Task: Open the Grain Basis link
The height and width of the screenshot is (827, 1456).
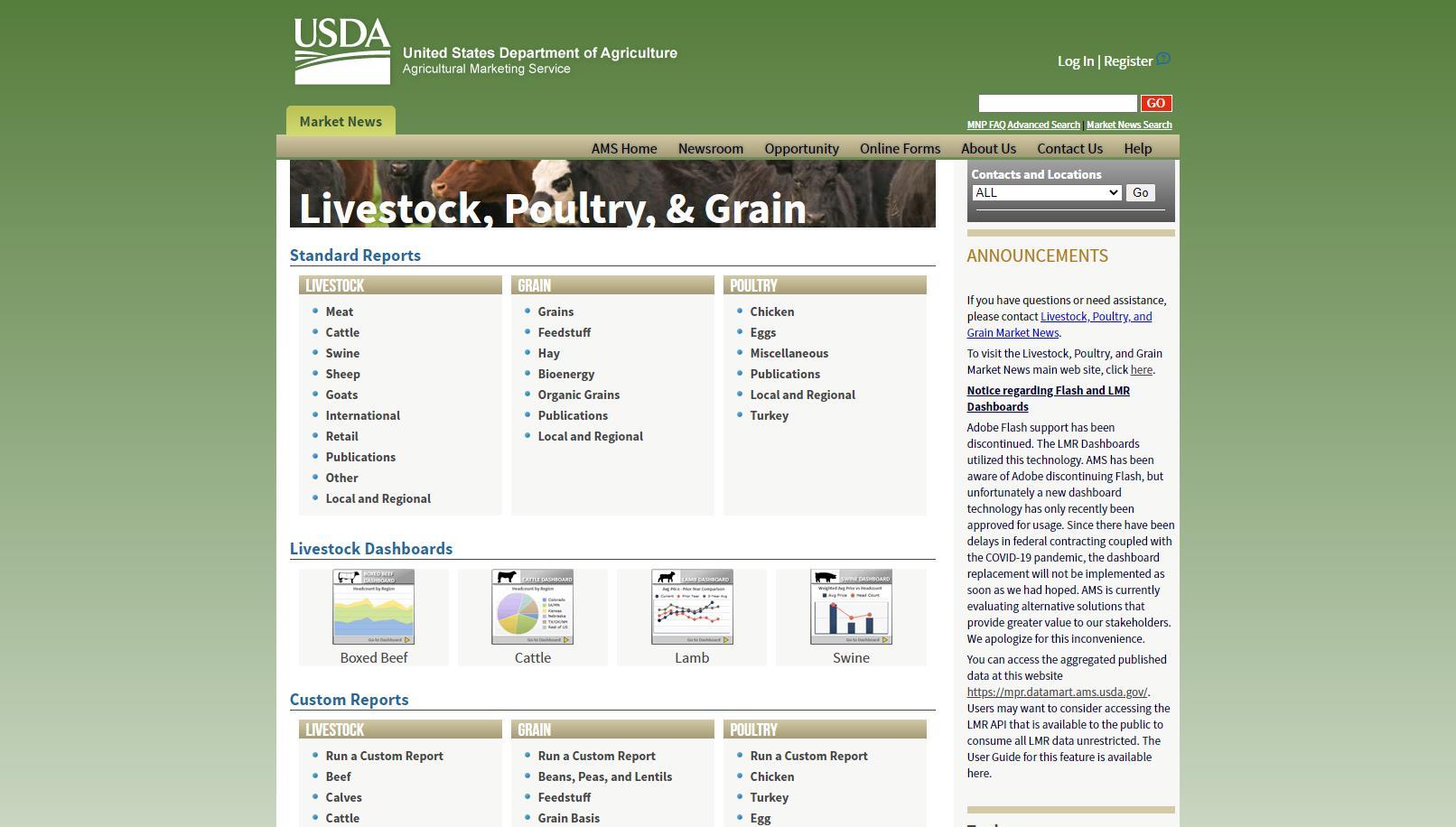Action: click(569, 818)
